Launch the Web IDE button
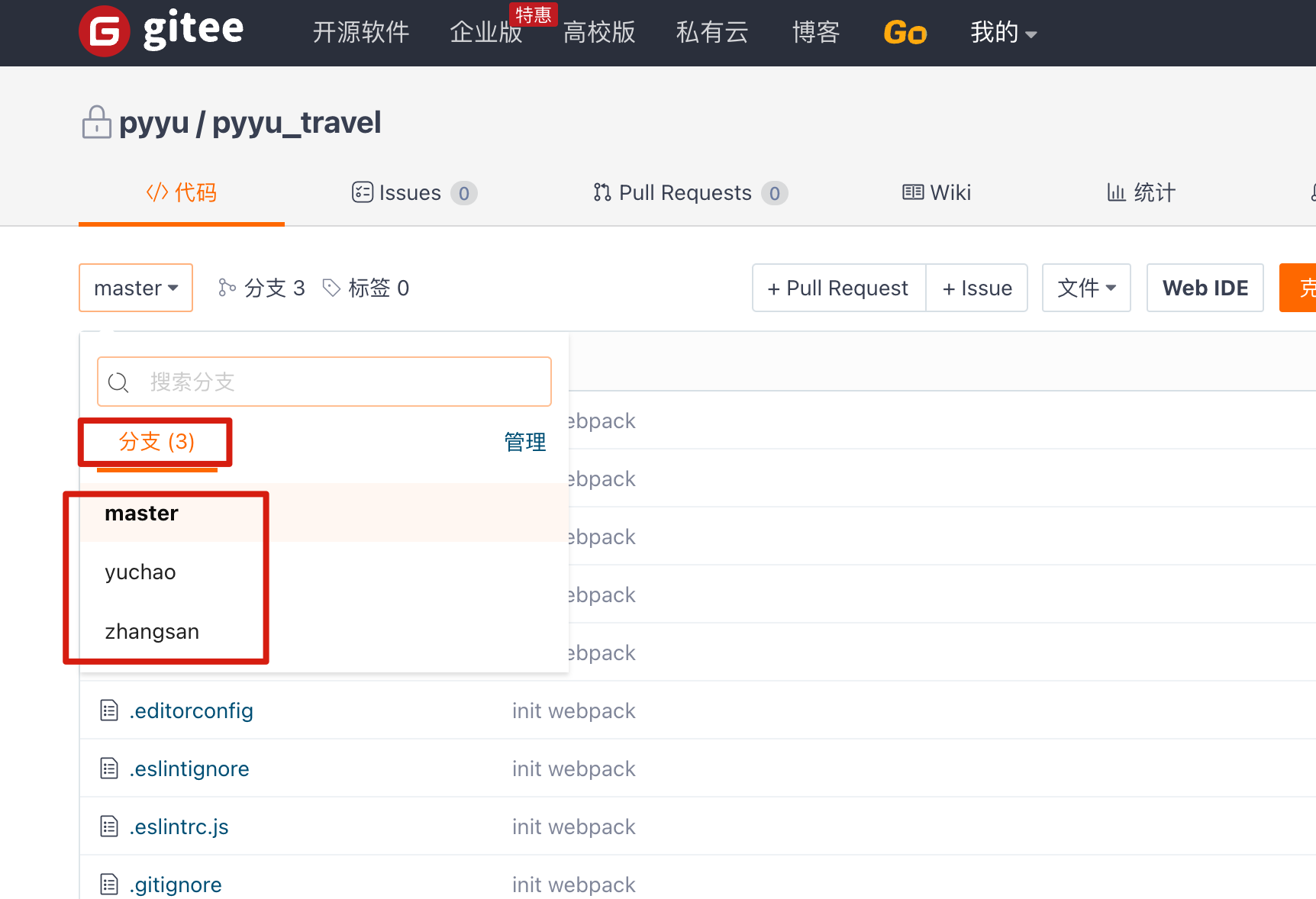The width and height of the screenshot is (1316, 899). [x=1205, y=288]
